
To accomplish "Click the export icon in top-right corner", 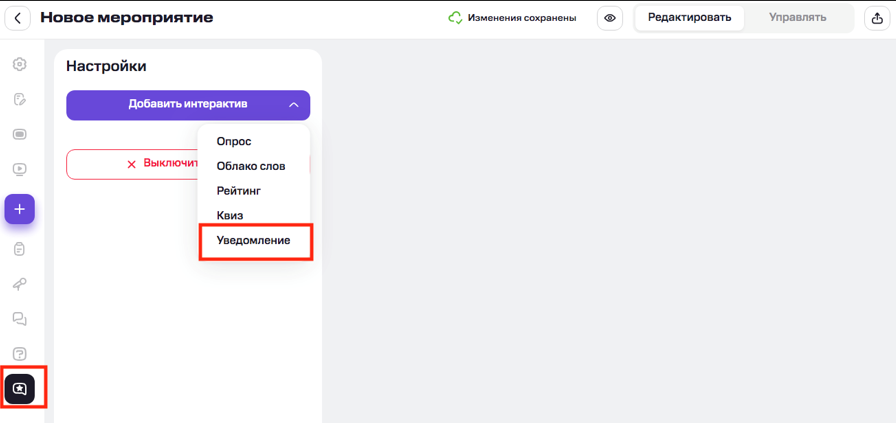I will click(877, 18).
